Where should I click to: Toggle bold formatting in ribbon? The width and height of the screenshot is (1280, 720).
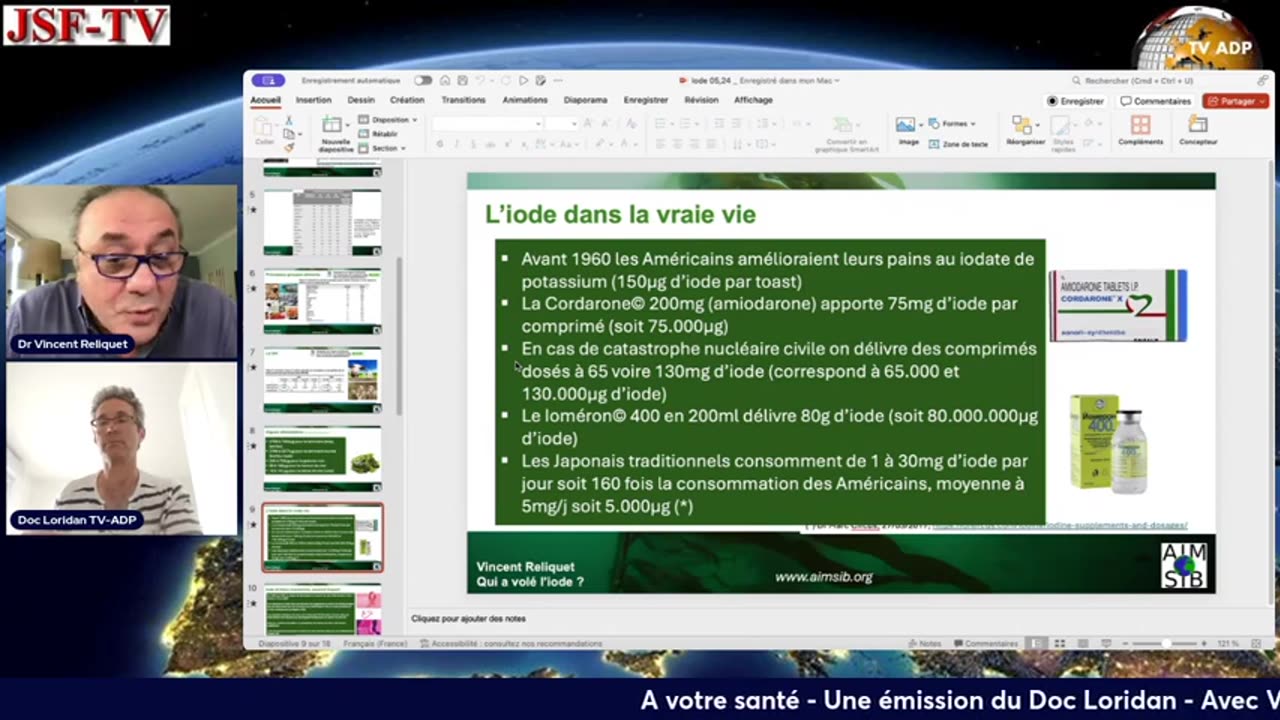(x=440, y=144)
